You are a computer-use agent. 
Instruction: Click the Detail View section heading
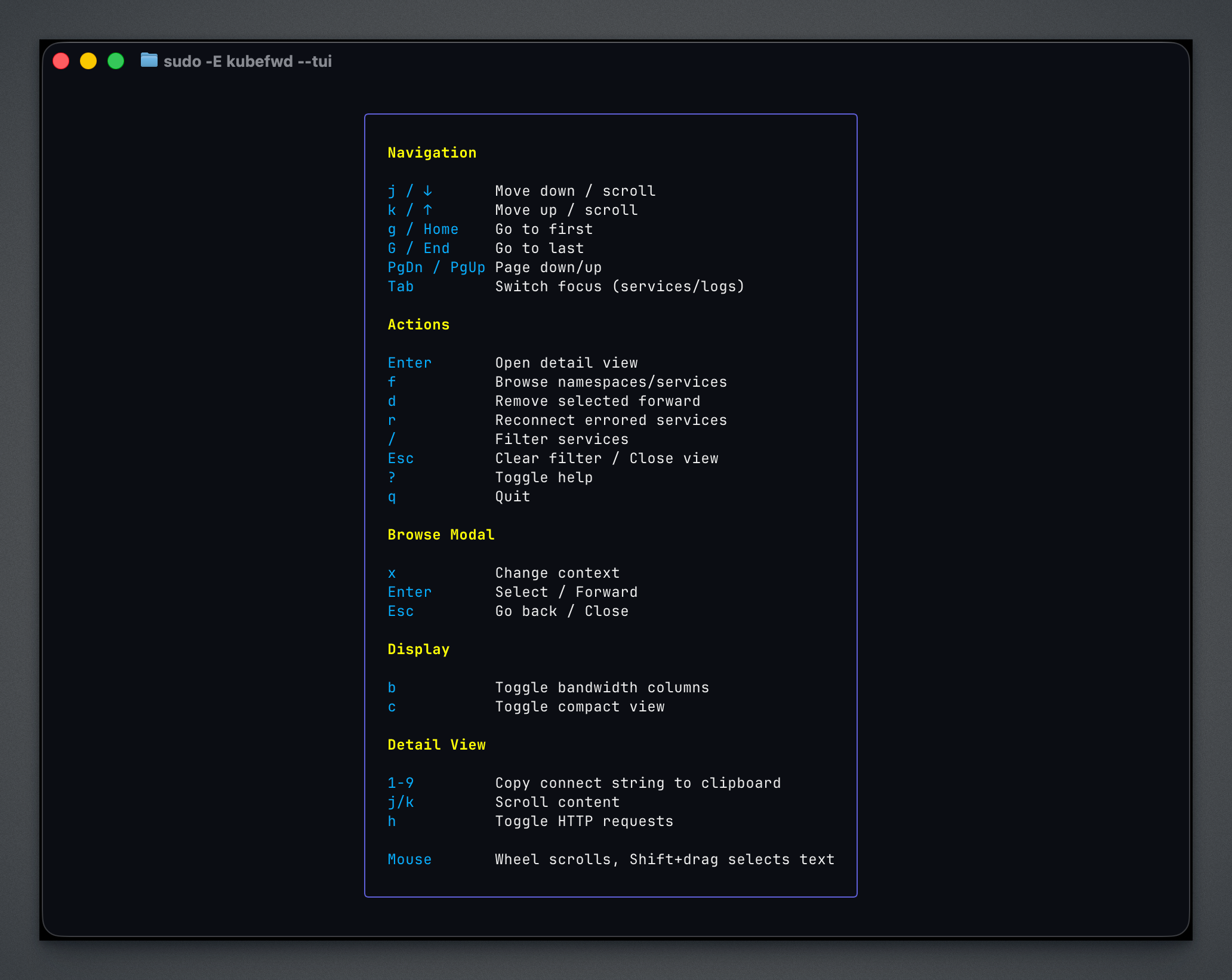[x=436, y=745]
